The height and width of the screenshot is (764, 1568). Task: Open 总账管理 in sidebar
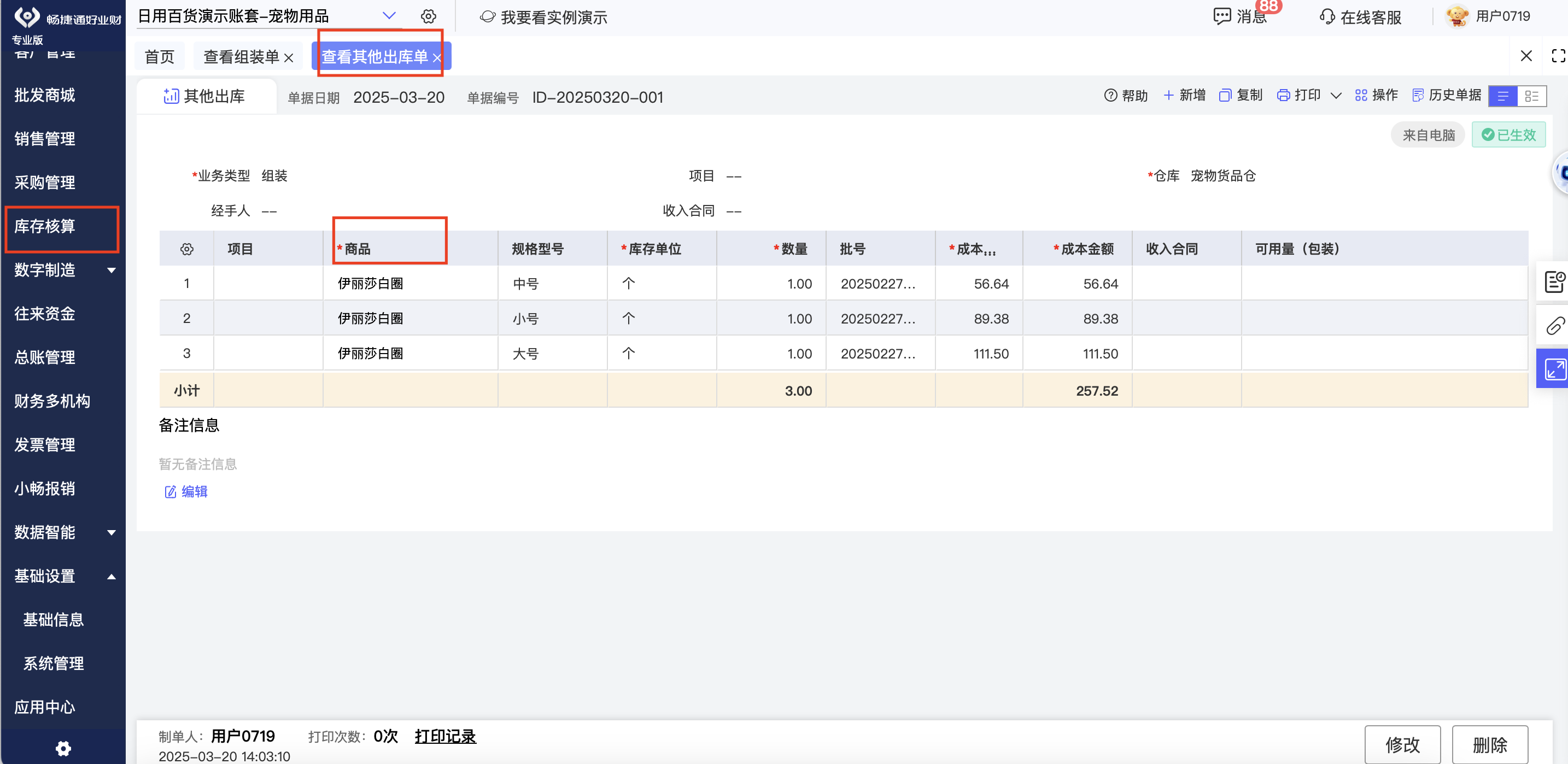point(45,357)
